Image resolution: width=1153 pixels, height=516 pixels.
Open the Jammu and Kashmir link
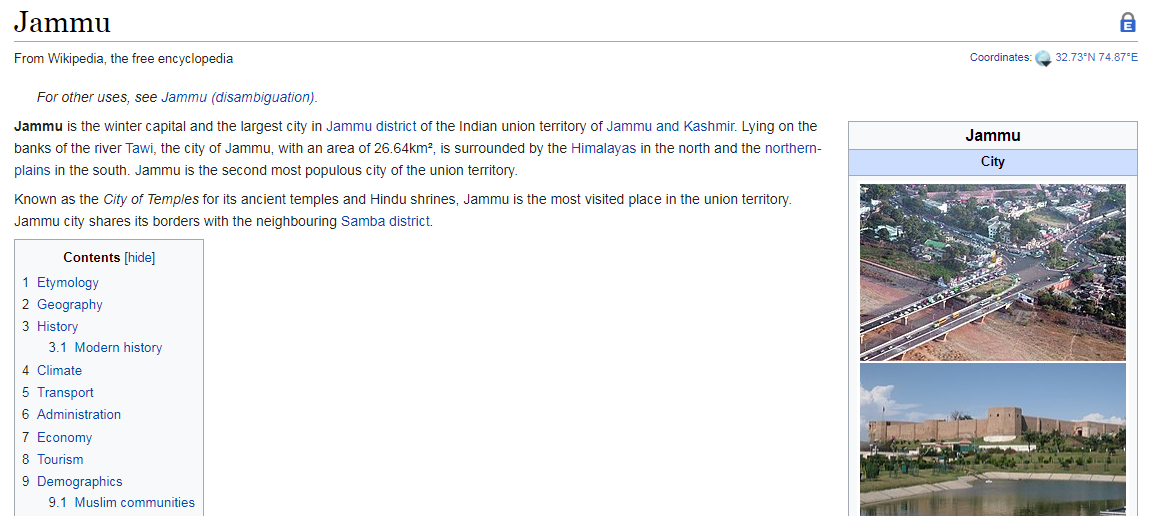671,126
